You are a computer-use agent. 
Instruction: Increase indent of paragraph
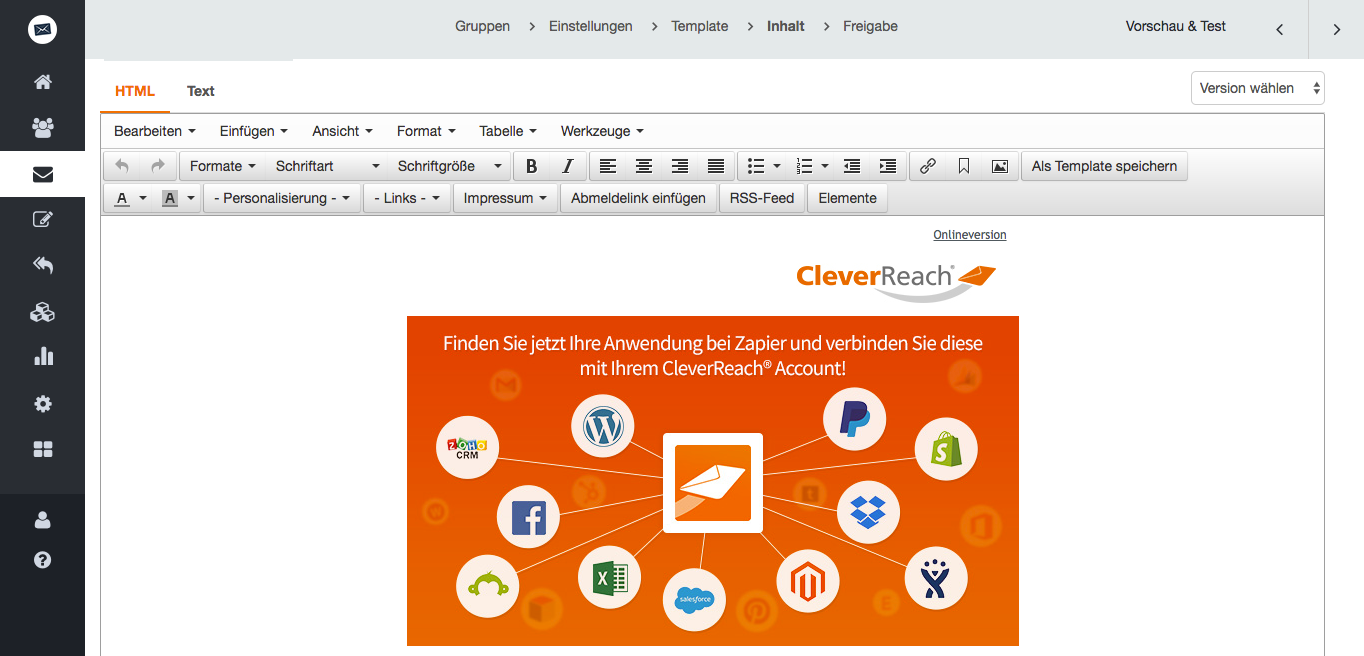tap(887, 166)
